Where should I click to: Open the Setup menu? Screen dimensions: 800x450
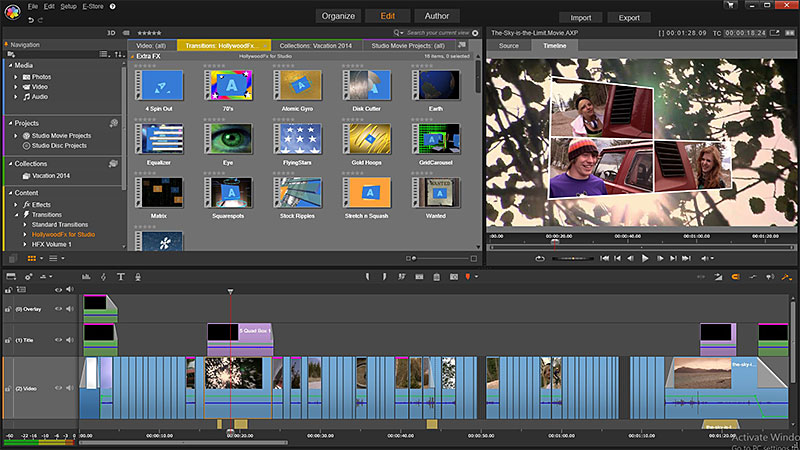(x=68, y=6)
